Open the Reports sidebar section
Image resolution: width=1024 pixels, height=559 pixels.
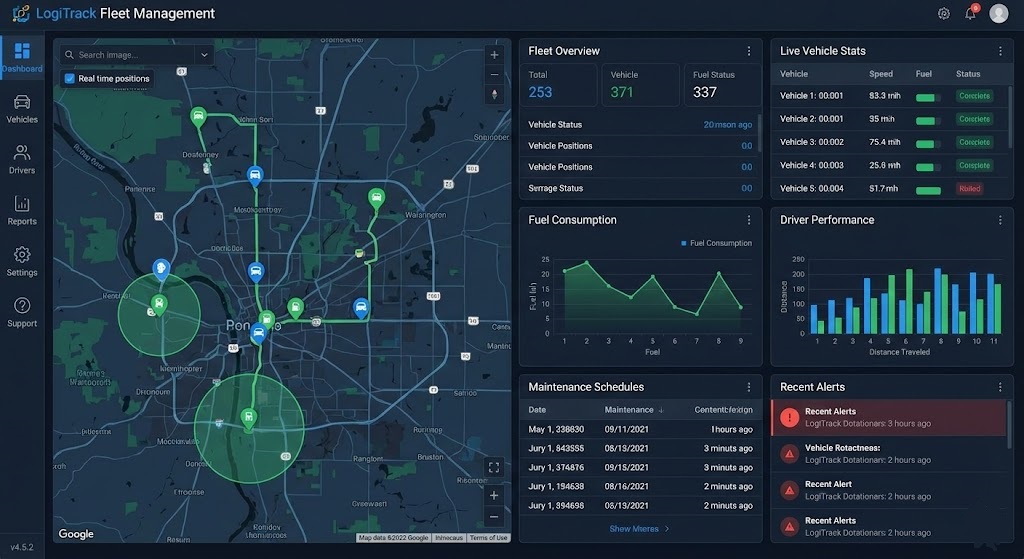point(22,210)
